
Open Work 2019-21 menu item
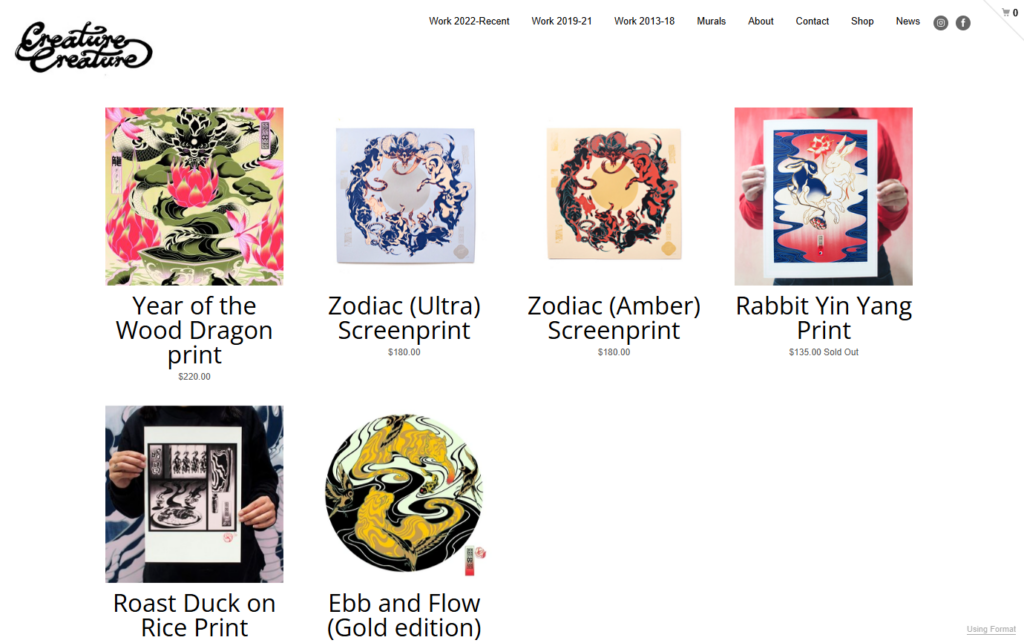[x=562, y=21]
